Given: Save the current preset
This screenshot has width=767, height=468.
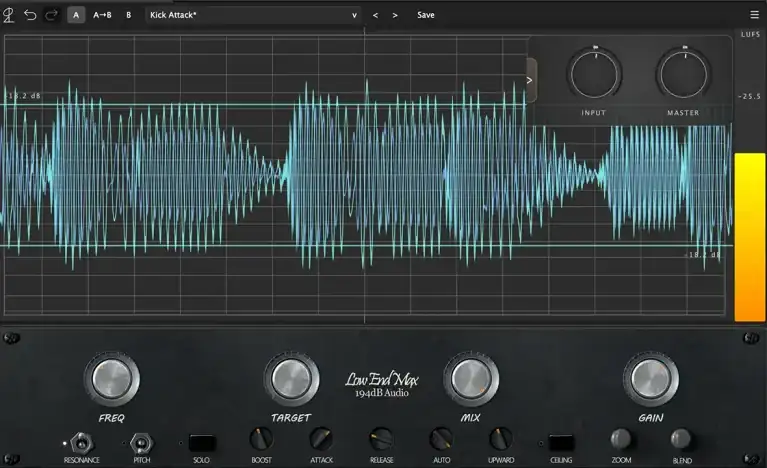Looking at the screenshot, I should coord(426,15).
